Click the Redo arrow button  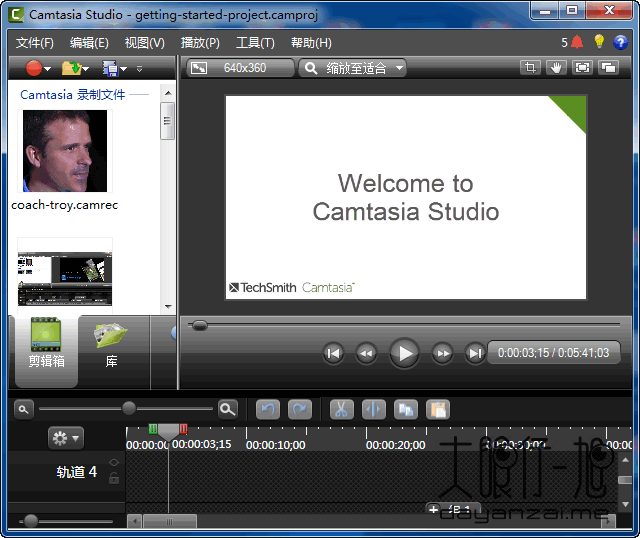click(300, 409)
